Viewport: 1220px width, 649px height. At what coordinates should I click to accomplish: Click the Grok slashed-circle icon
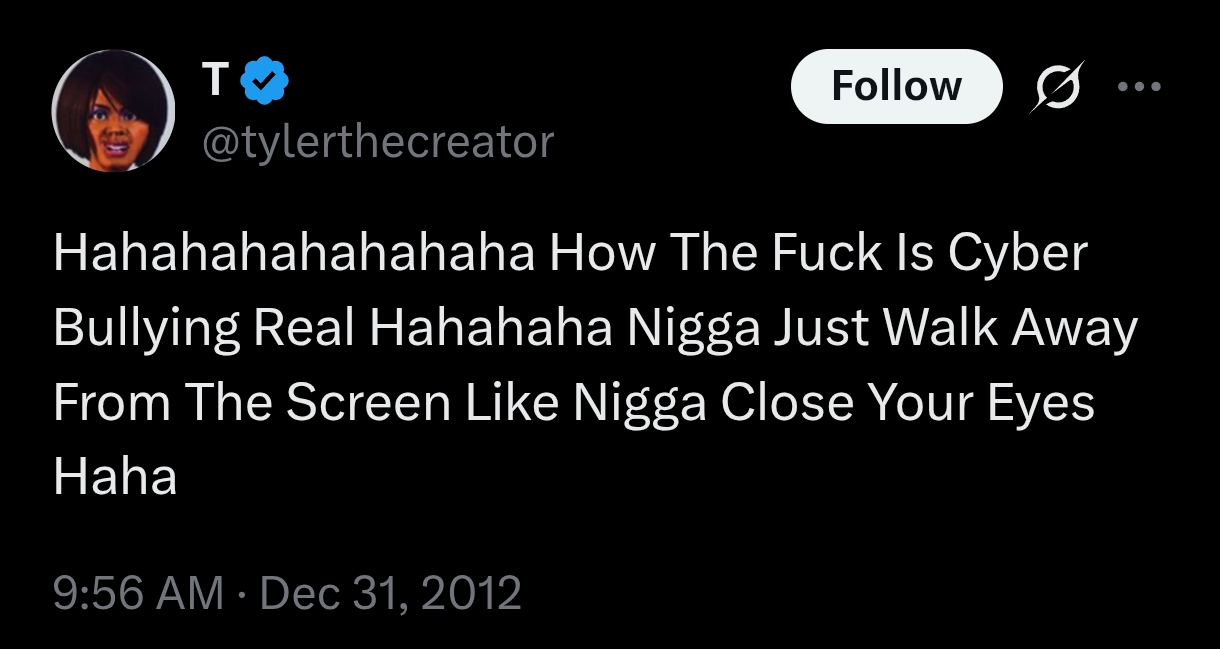pyautogui.click(x=1059, y=86)
